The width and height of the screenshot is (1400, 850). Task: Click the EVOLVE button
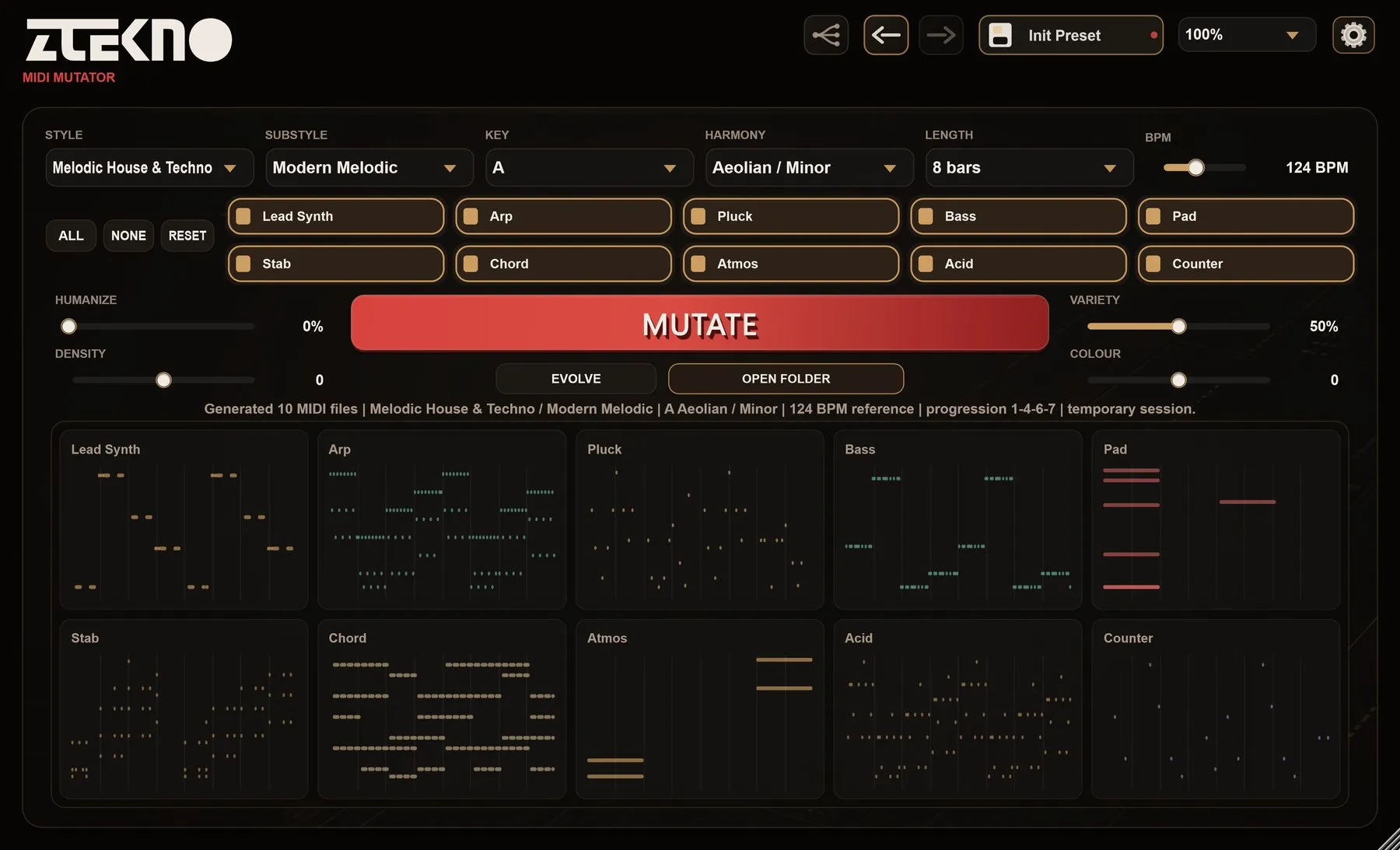[x=576, y=379]
